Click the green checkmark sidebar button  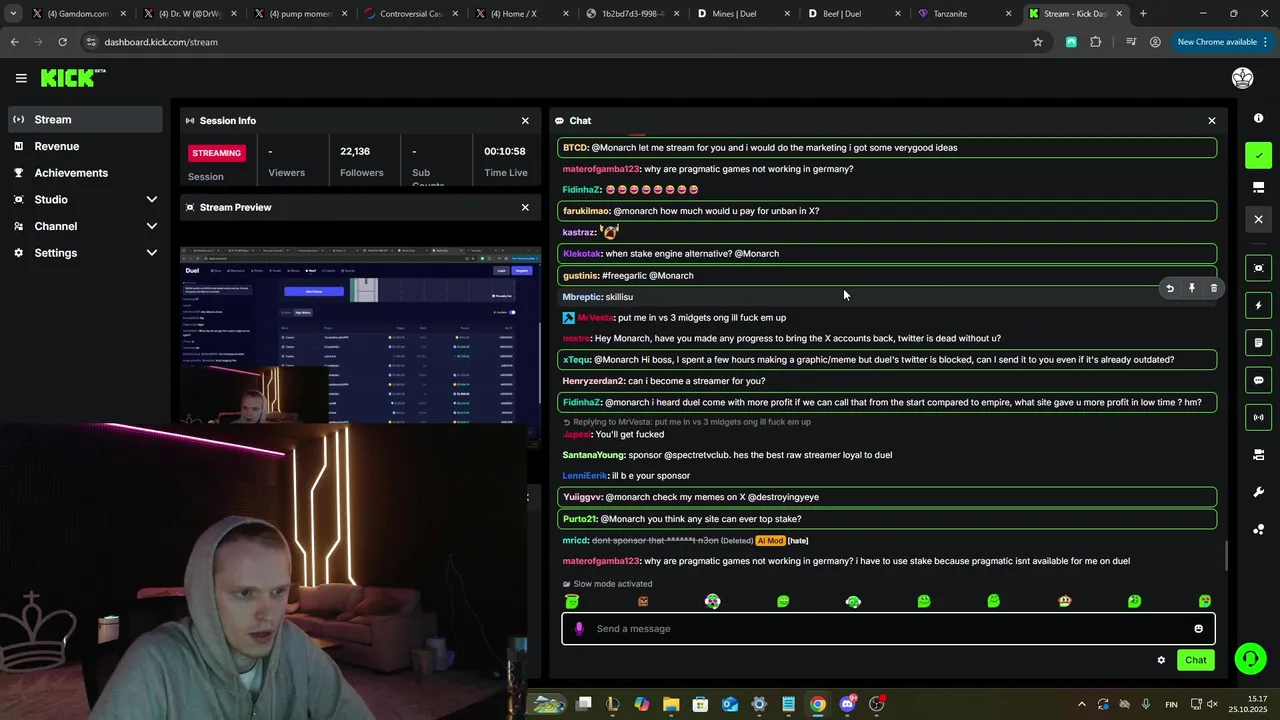[1259, 155]
